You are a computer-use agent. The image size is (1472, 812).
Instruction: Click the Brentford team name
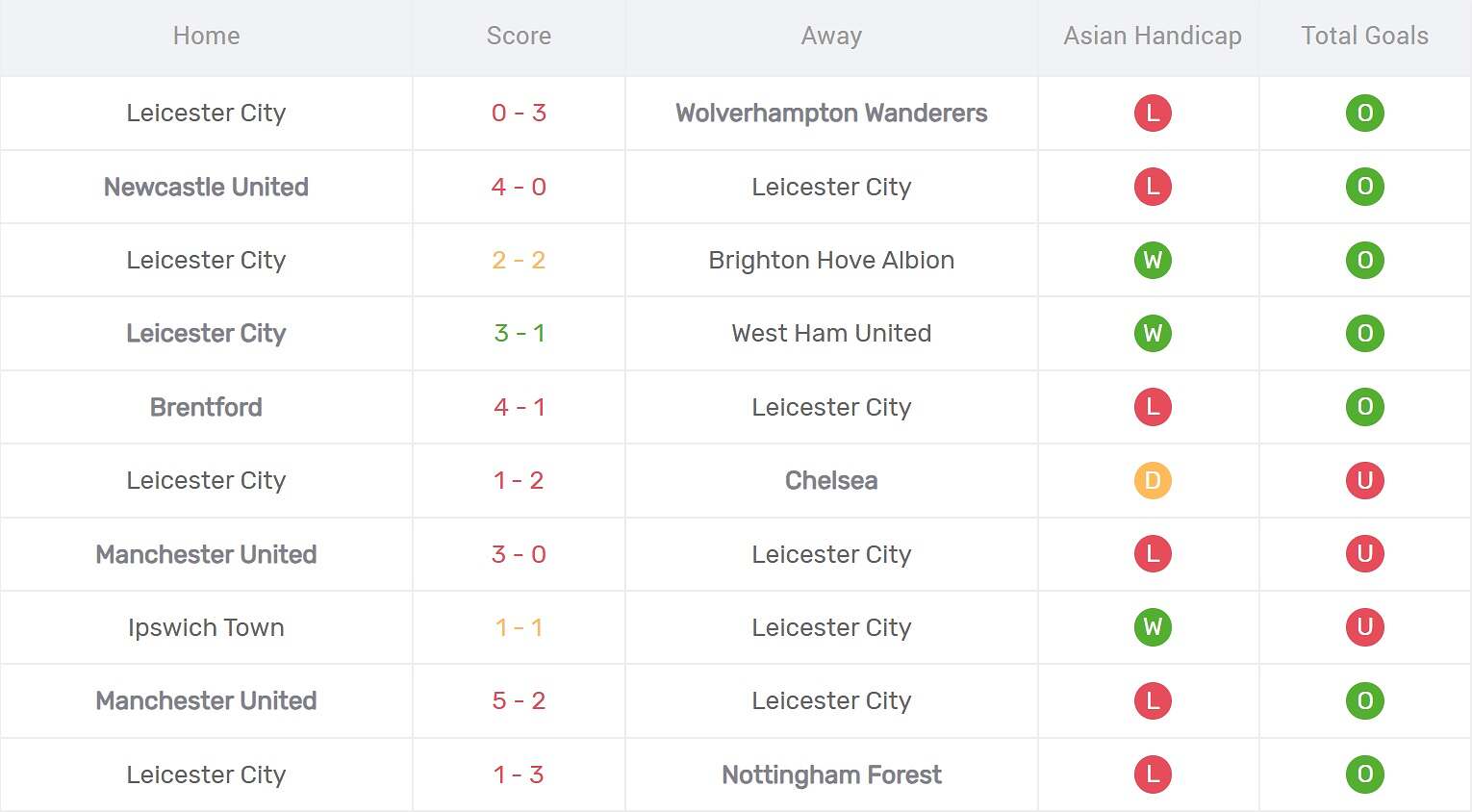206,407
